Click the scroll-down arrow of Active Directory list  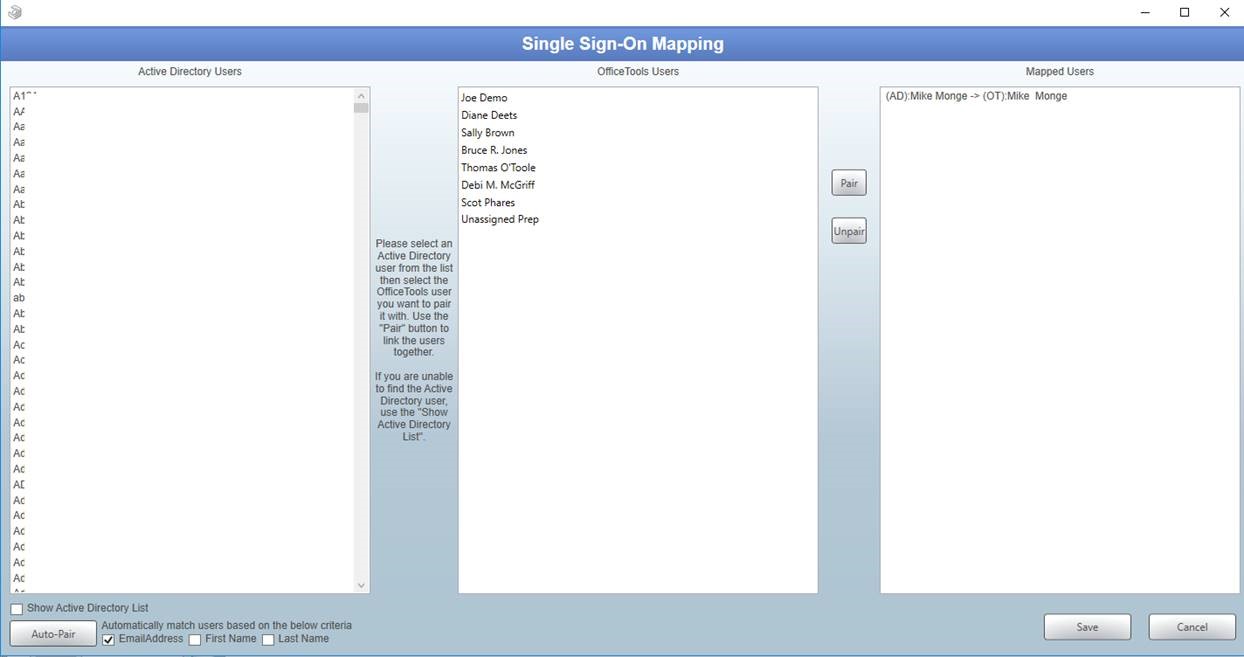point(361,586)
